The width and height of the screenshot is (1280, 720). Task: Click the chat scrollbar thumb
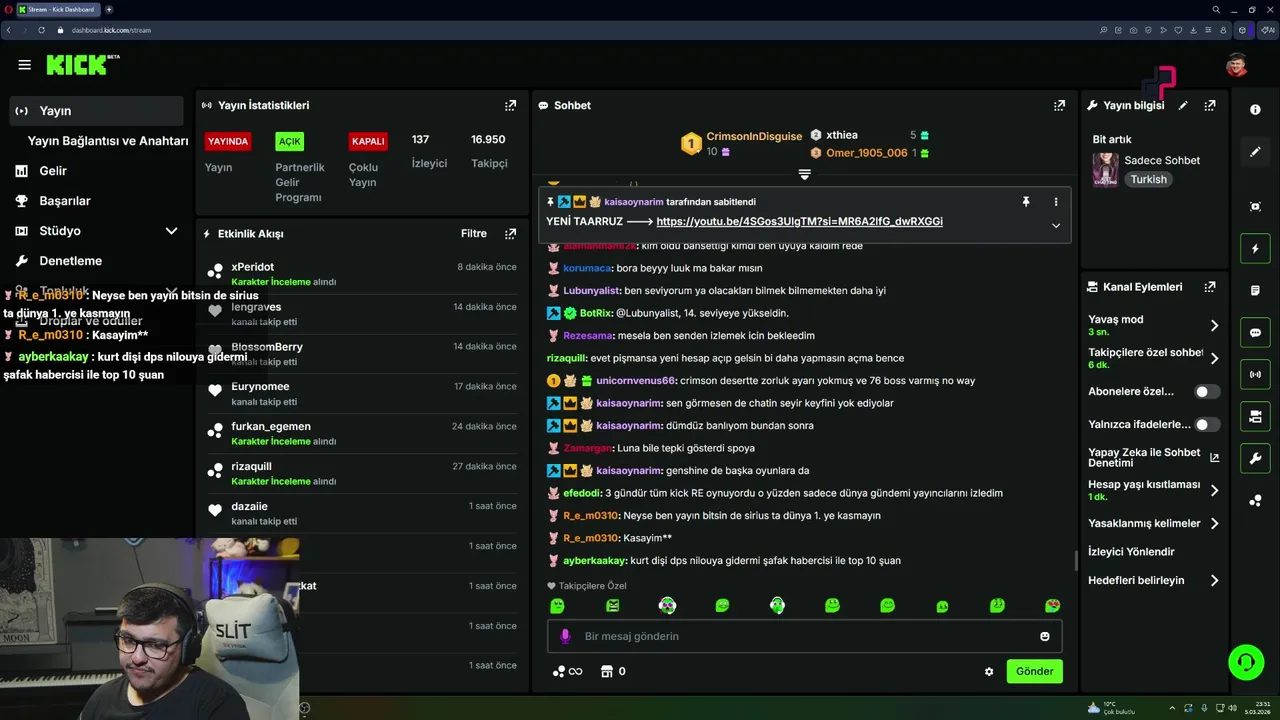[x=1077, y=560]
